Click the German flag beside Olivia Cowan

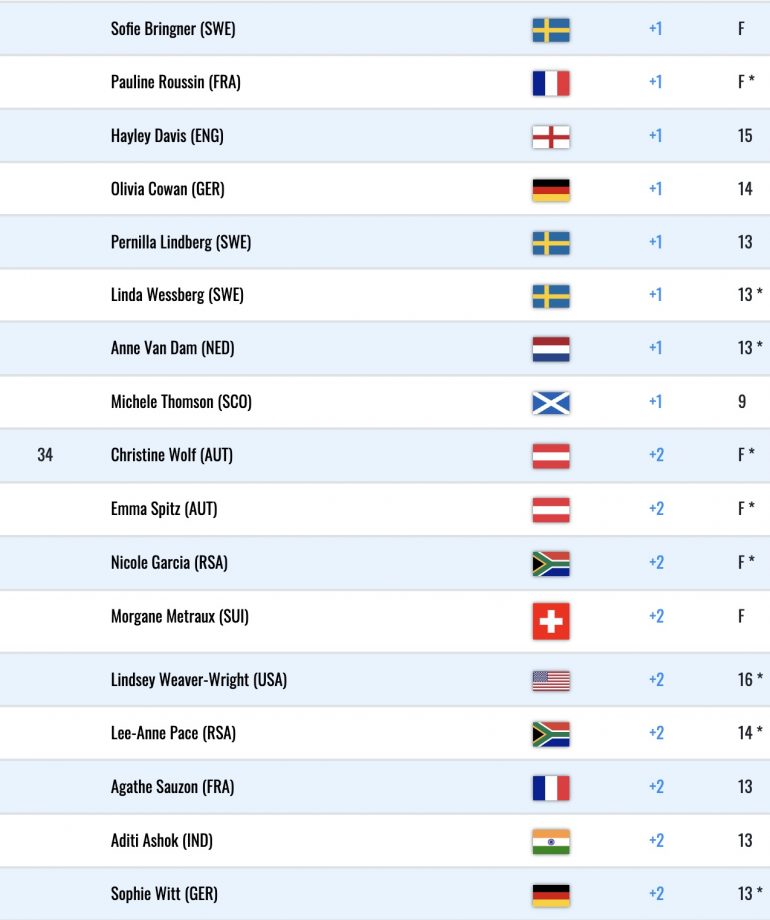tap(551, 190)
